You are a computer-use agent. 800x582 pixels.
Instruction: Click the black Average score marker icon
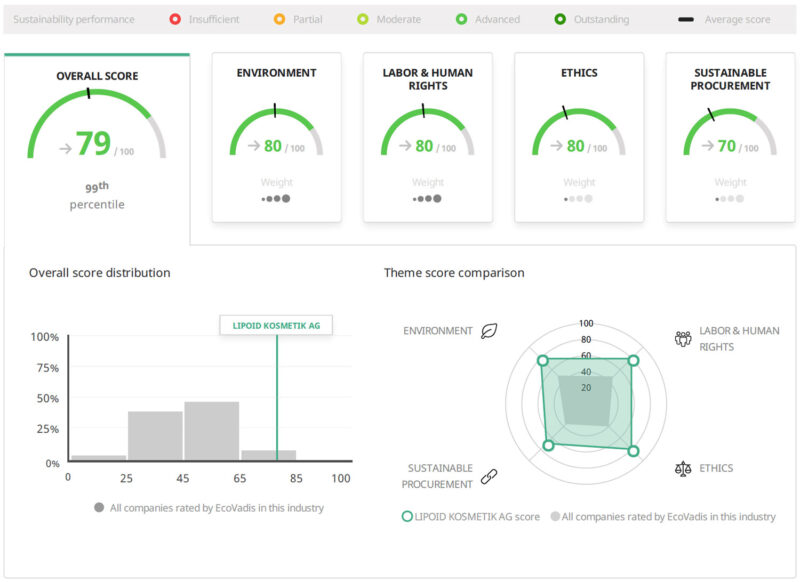(687, 19)
